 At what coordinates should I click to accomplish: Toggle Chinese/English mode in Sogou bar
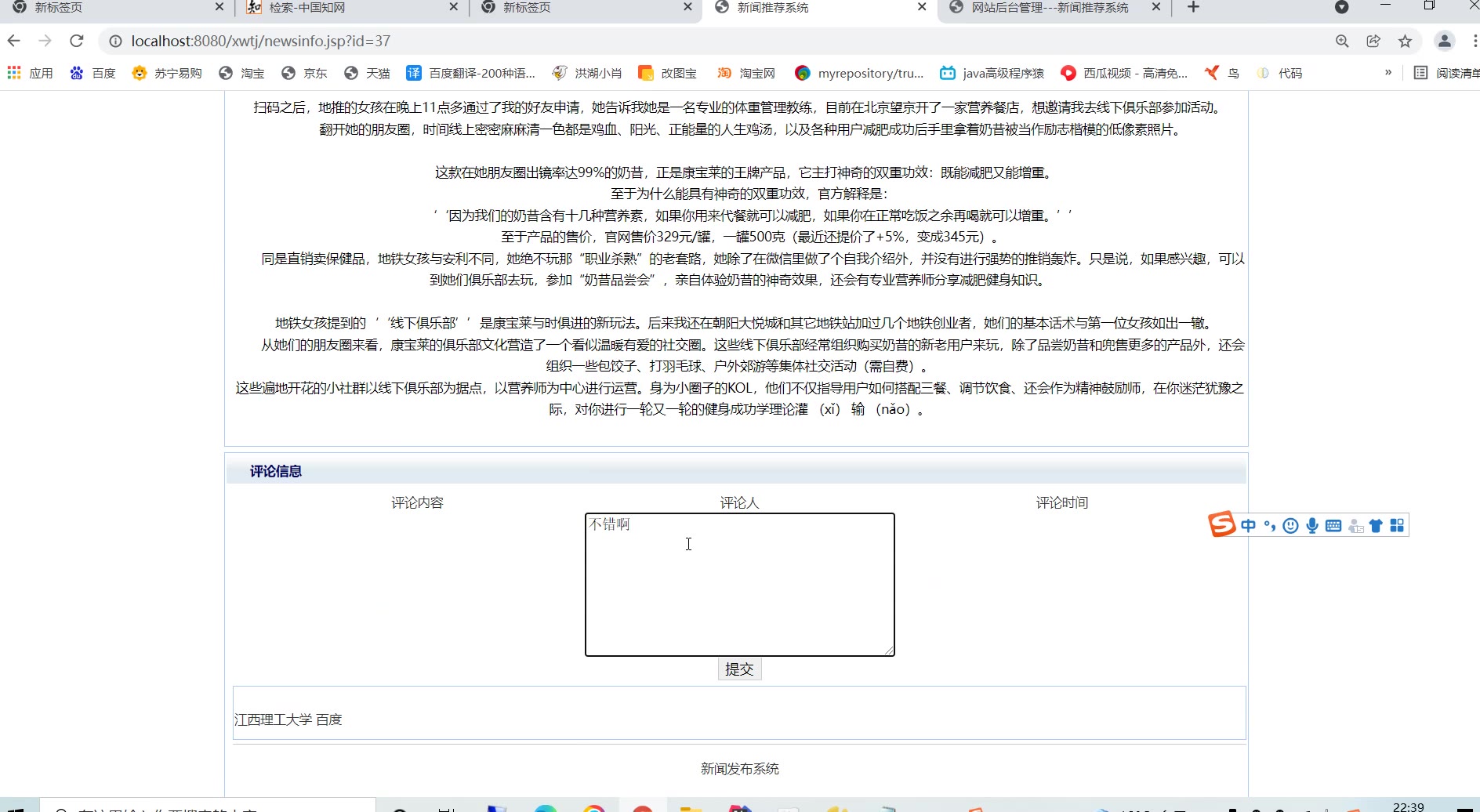[1248, 526]
